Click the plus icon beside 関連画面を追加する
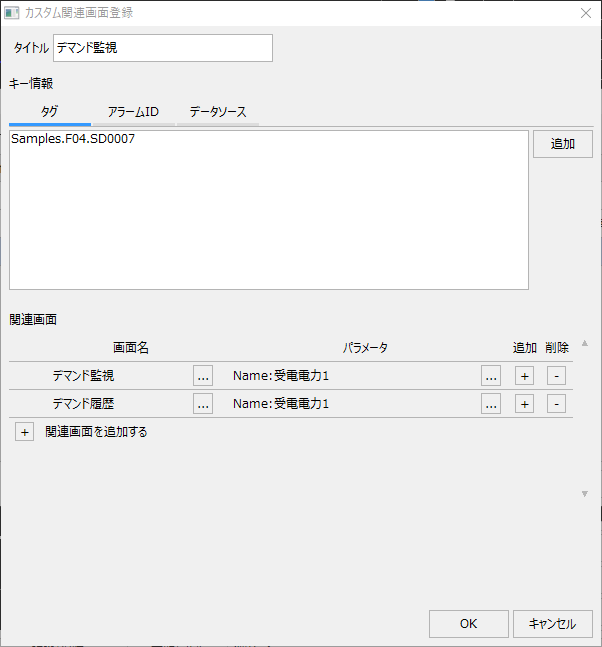 (x=25, y=432)
